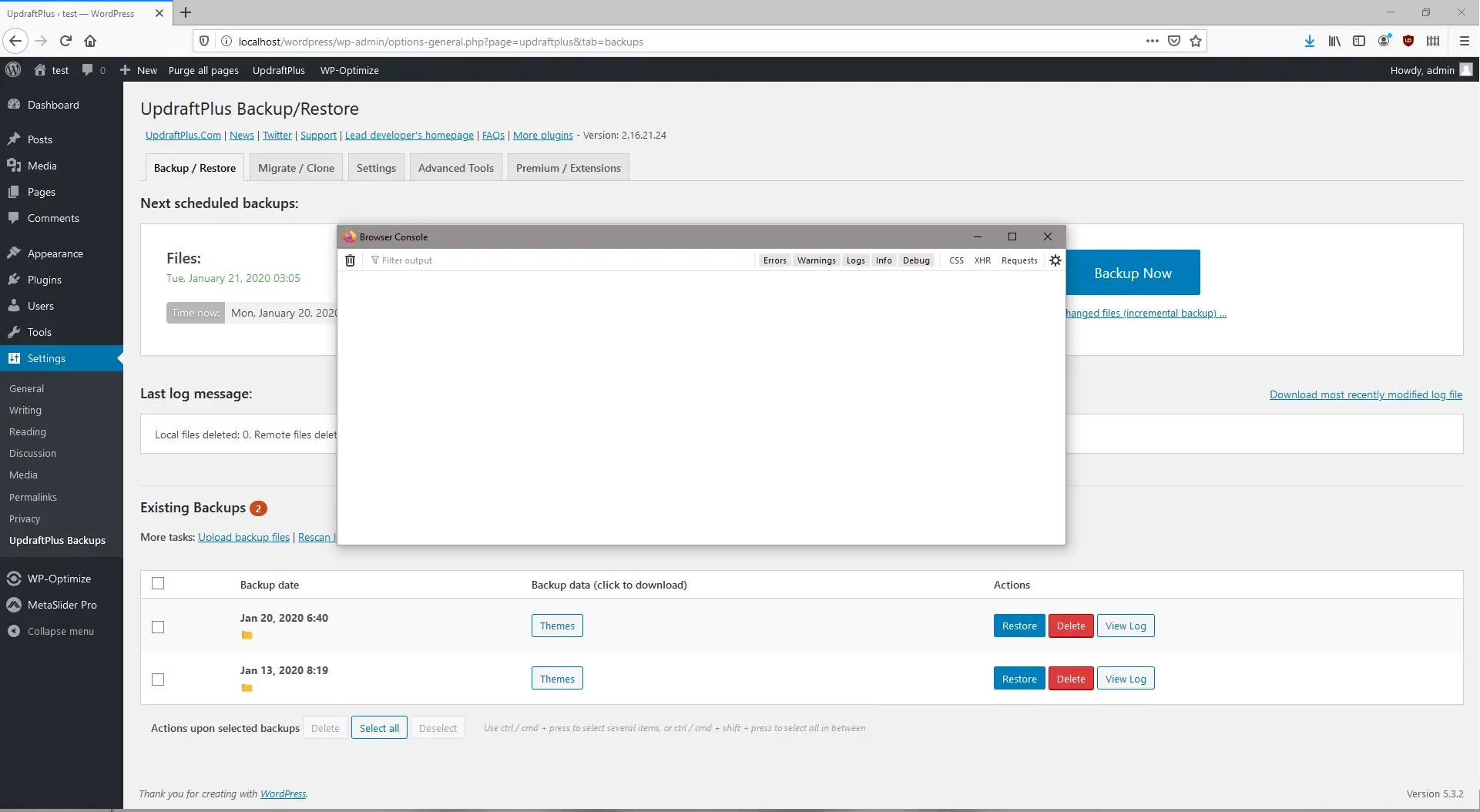Tick the checkbox for Jan 13, 2020 backup
The image size is (1480, 812).
[158, 679]
